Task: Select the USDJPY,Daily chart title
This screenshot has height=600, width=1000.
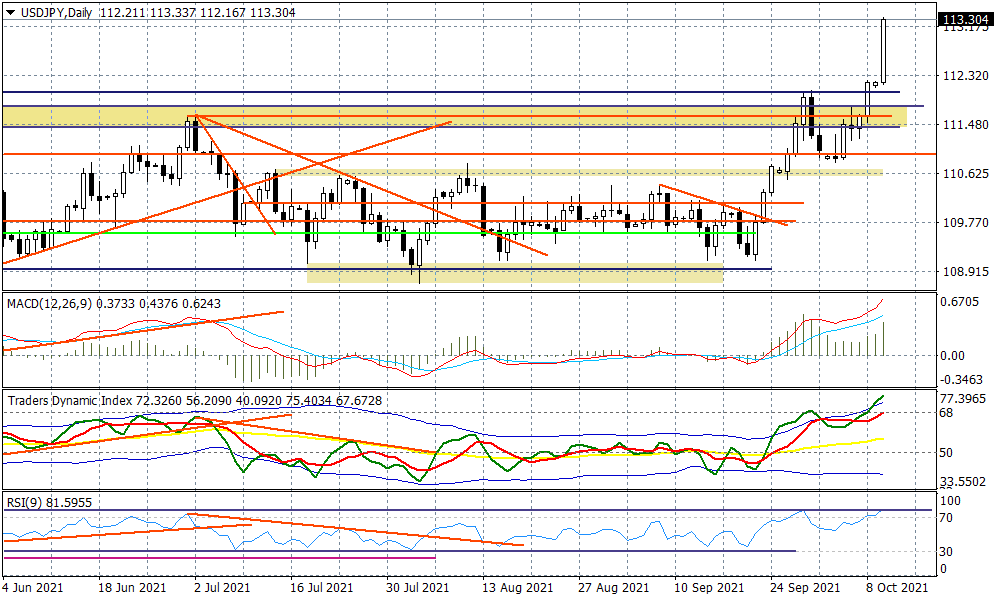Action: (x=57, y=12)
